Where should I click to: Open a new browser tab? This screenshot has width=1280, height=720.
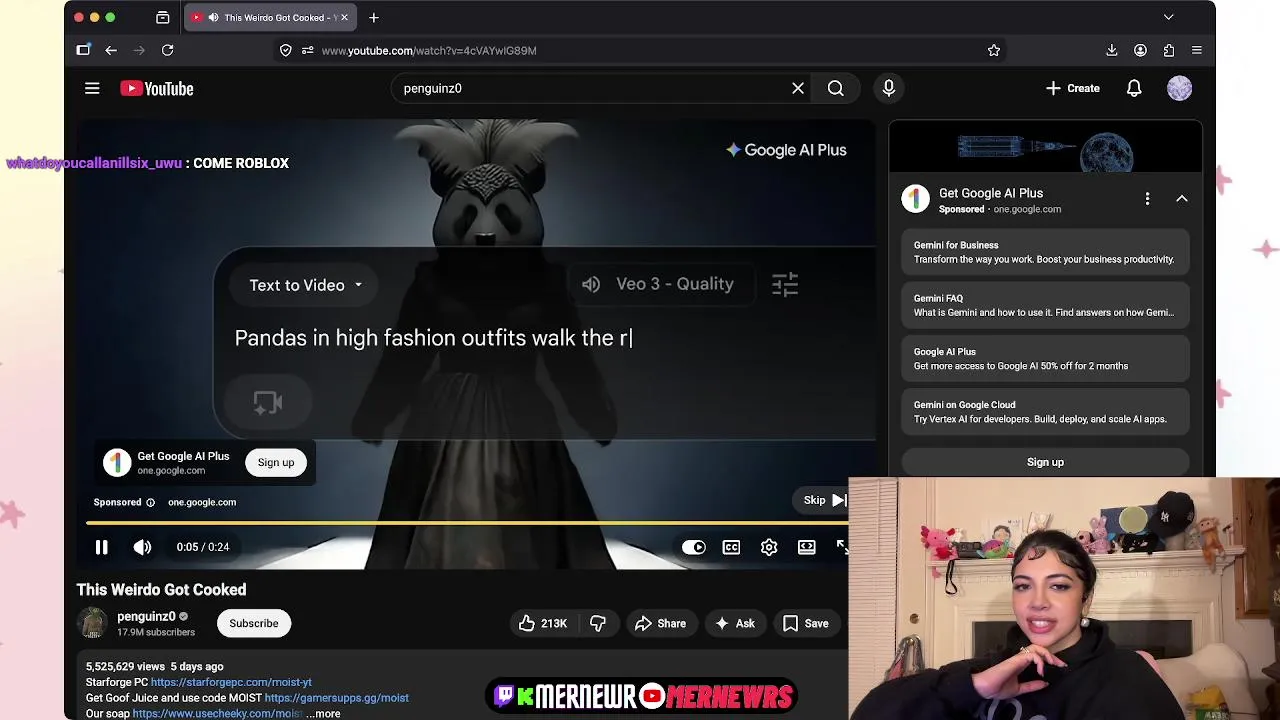(374, 17)
